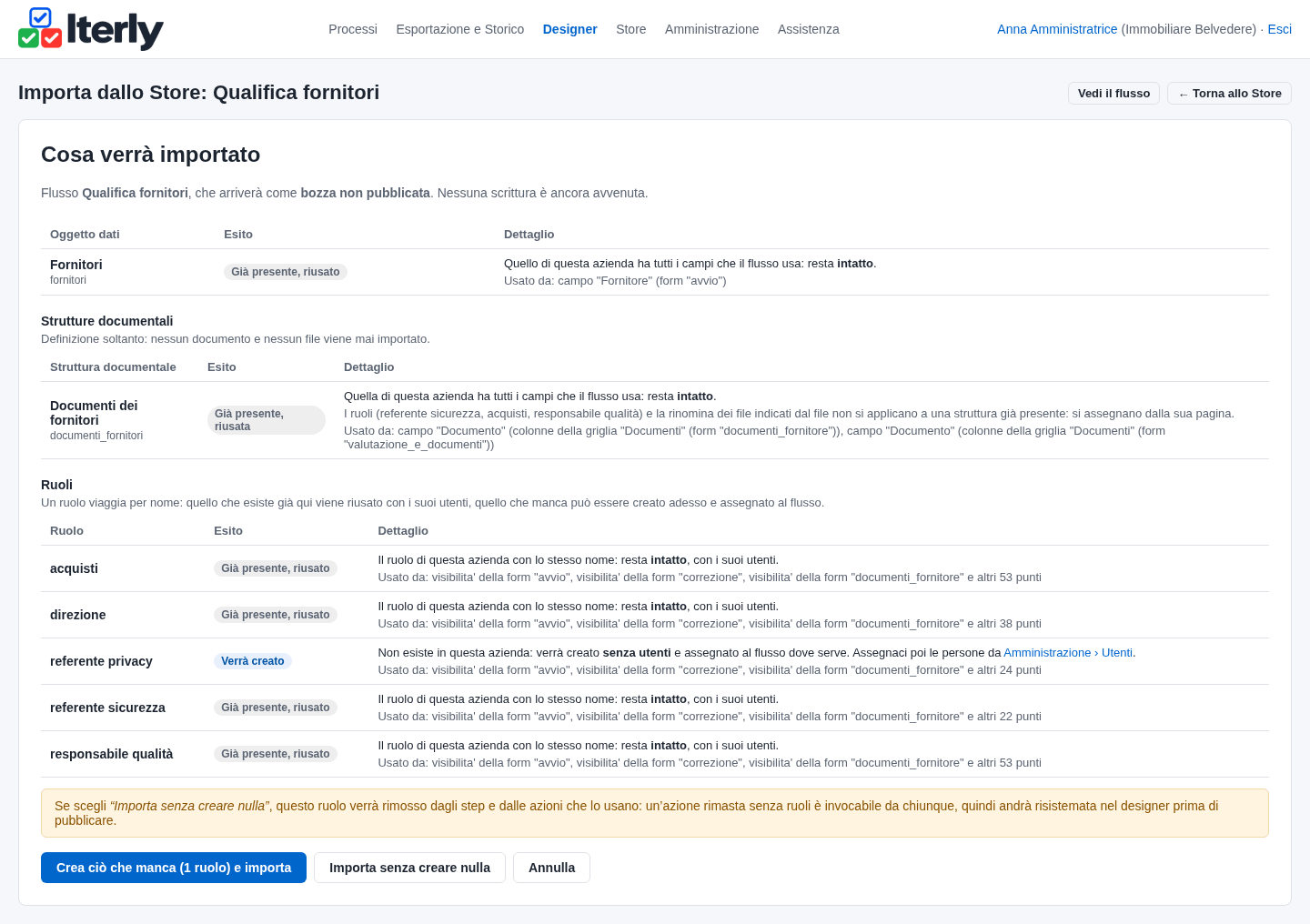1310x924 pixels.
Task: Click the Struttura documentale column header
Action: (113, 367)
